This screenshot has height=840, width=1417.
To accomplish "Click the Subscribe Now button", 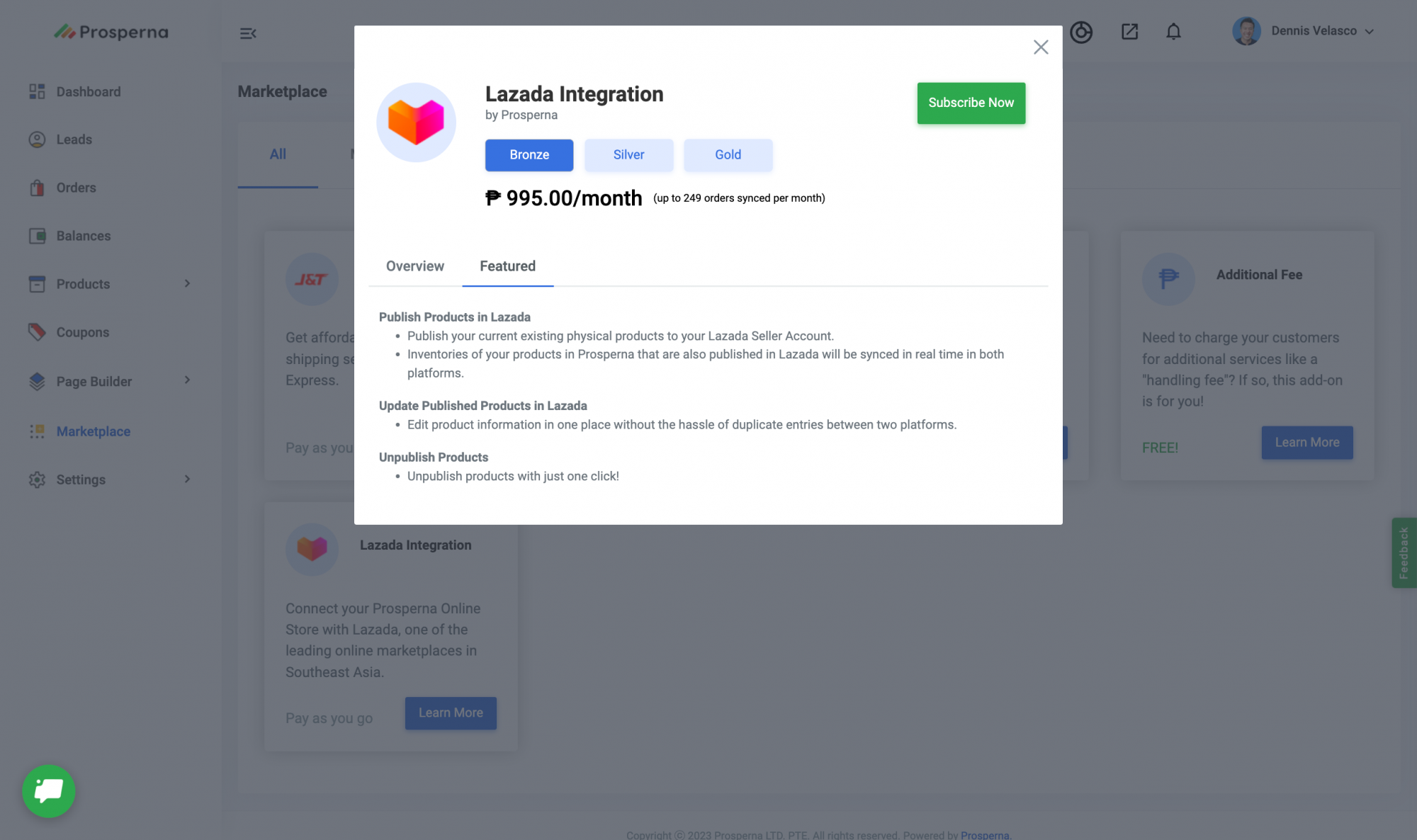I will [971, 103].
